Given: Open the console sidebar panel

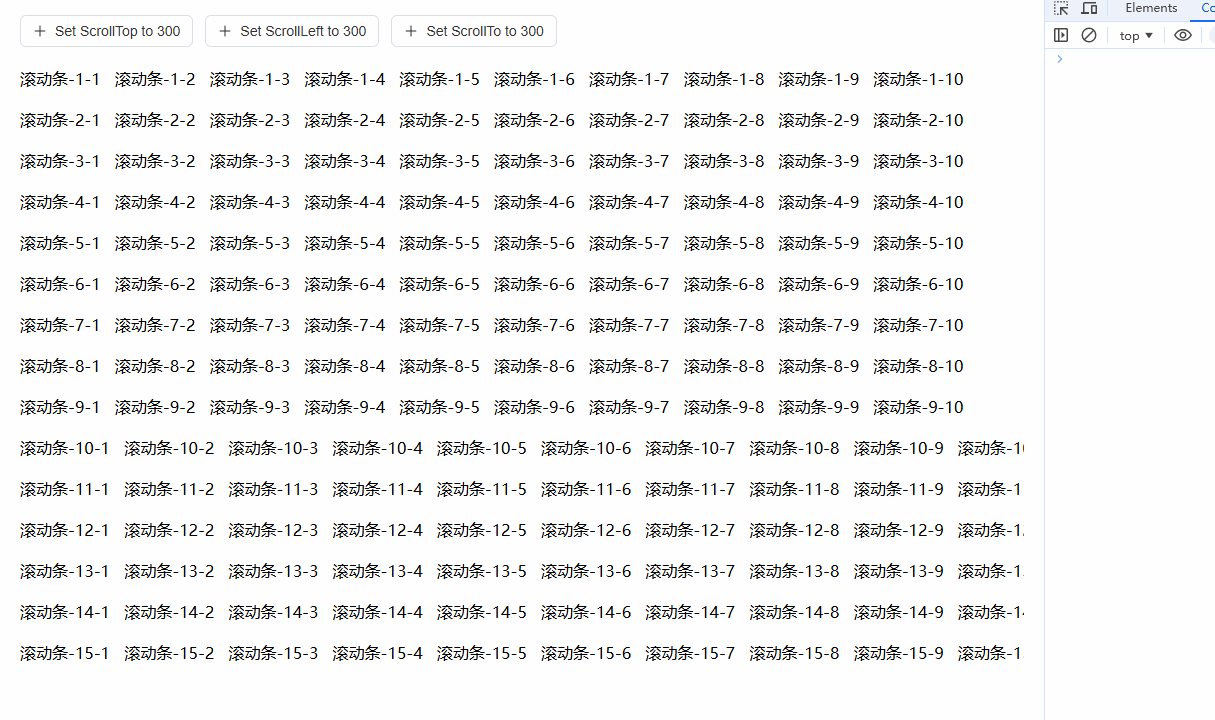Looking at the screenshot, I should pyautogui.click(x=1061, y=34).
